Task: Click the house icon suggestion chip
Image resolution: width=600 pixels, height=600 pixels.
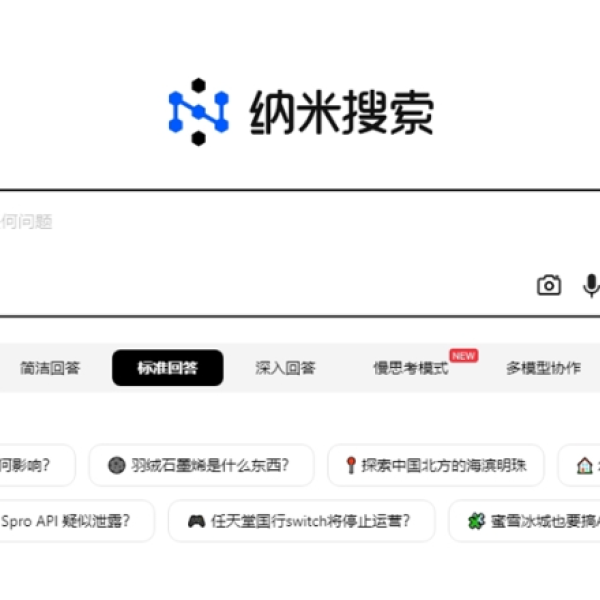Action: (579, 465)
